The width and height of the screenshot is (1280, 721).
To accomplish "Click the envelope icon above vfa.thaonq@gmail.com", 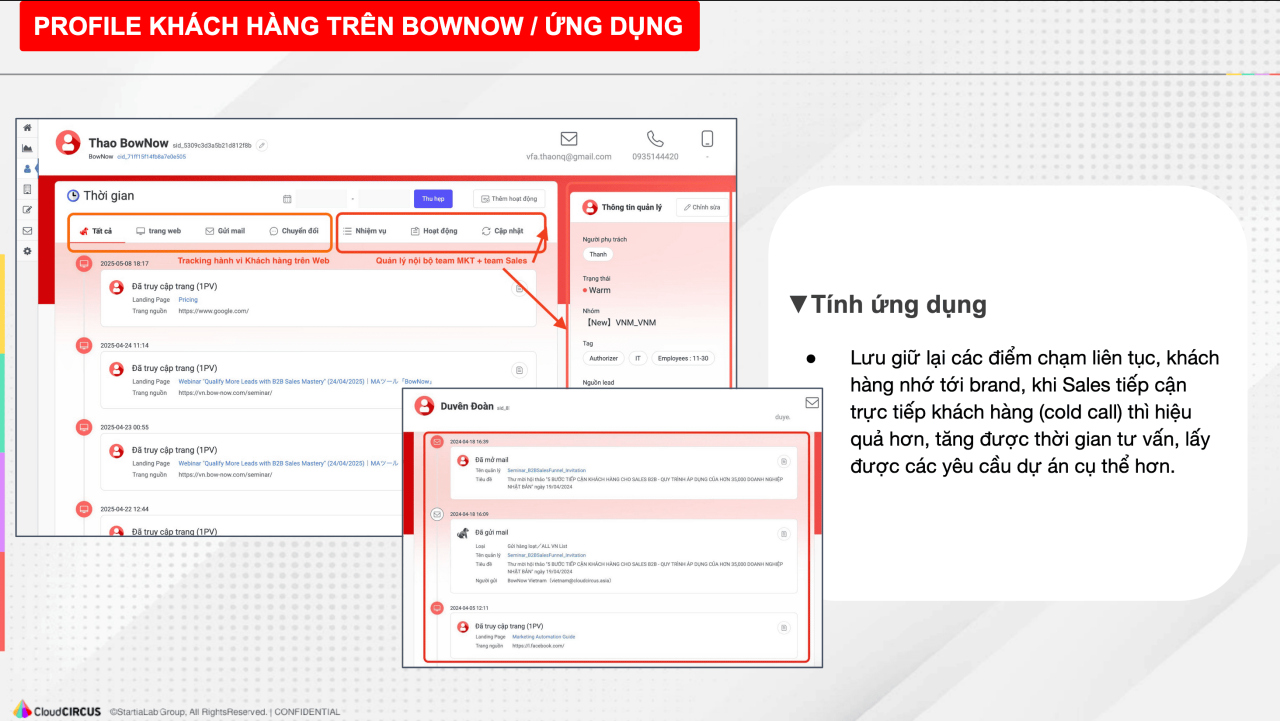I will (x=569, y=139).
